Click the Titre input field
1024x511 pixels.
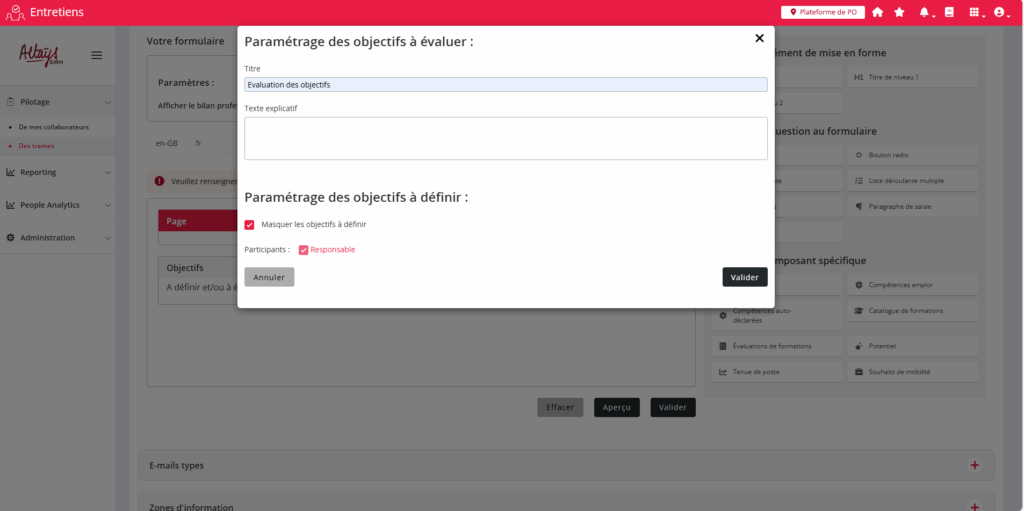[x=505, y=85]
